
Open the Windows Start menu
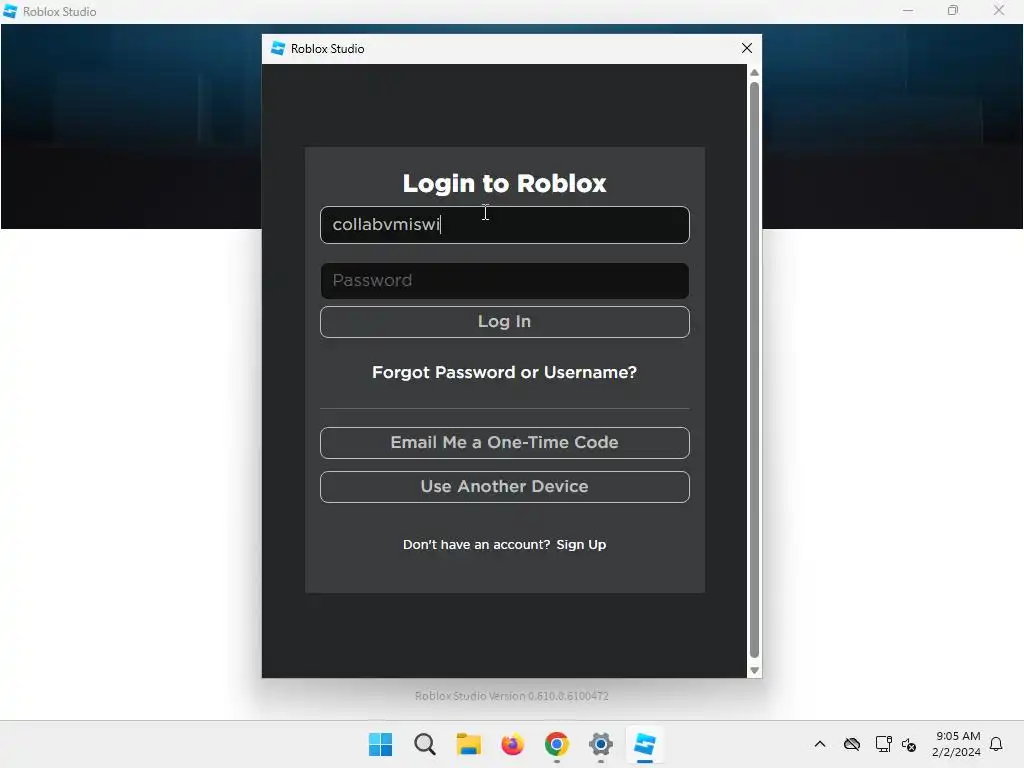coord(380,744)
